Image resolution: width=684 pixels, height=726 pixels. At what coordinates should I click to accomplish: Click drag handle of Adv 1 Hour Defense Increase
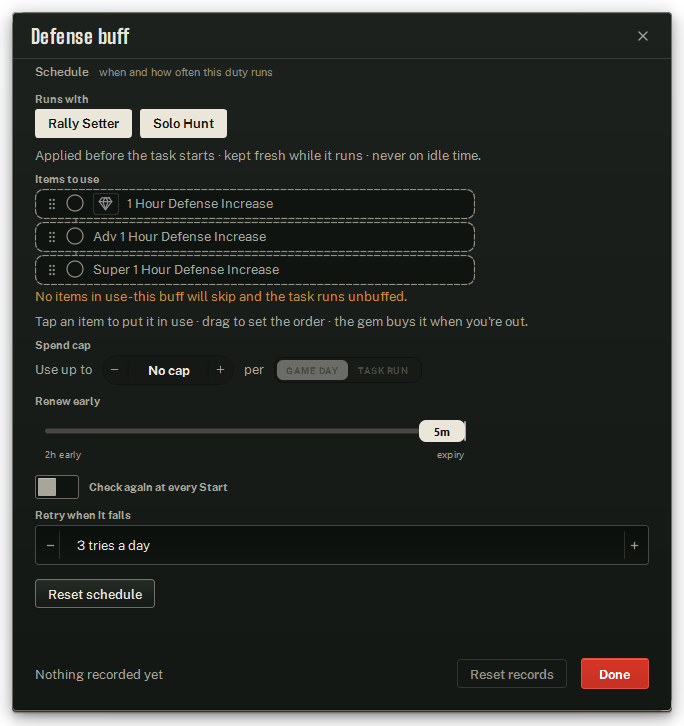point(52,237)
